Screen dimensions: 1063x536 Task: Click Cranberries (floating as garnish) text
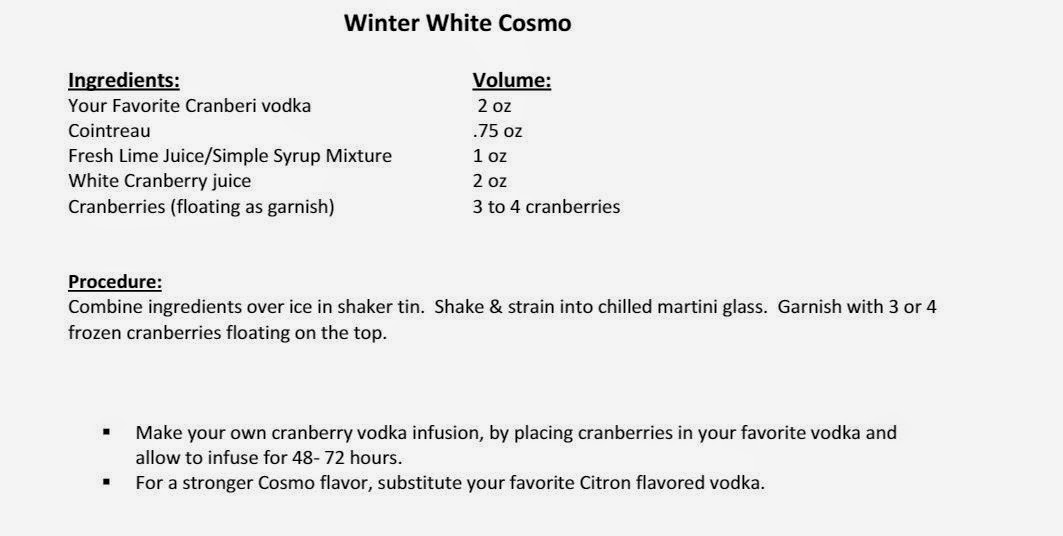click(x=201, y=207)
